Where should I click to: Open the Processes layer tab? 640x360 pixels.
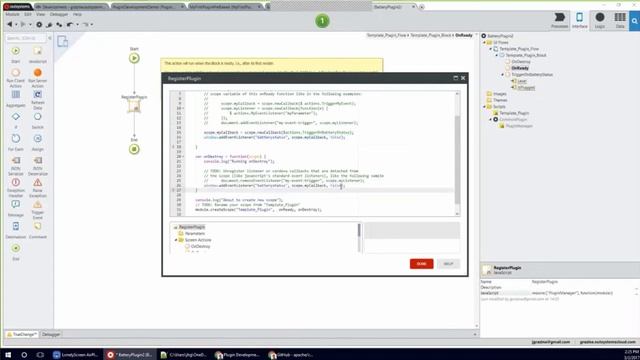pyautogui.click(x=559, y=20)
